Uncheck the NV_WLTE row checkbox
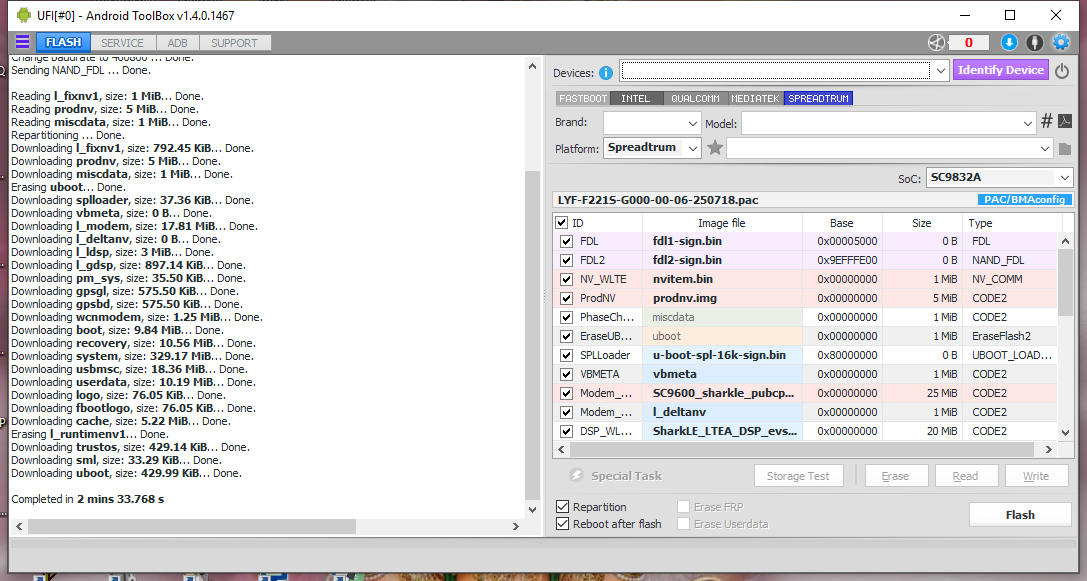 coord(566,279)
